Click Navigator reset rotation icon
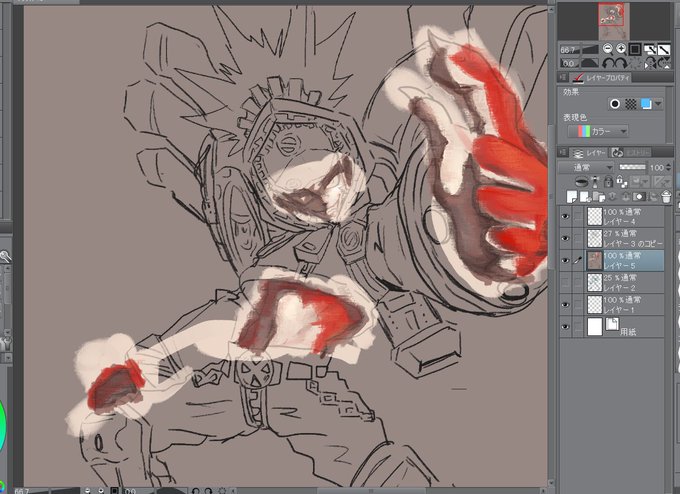 coord(635,63)
